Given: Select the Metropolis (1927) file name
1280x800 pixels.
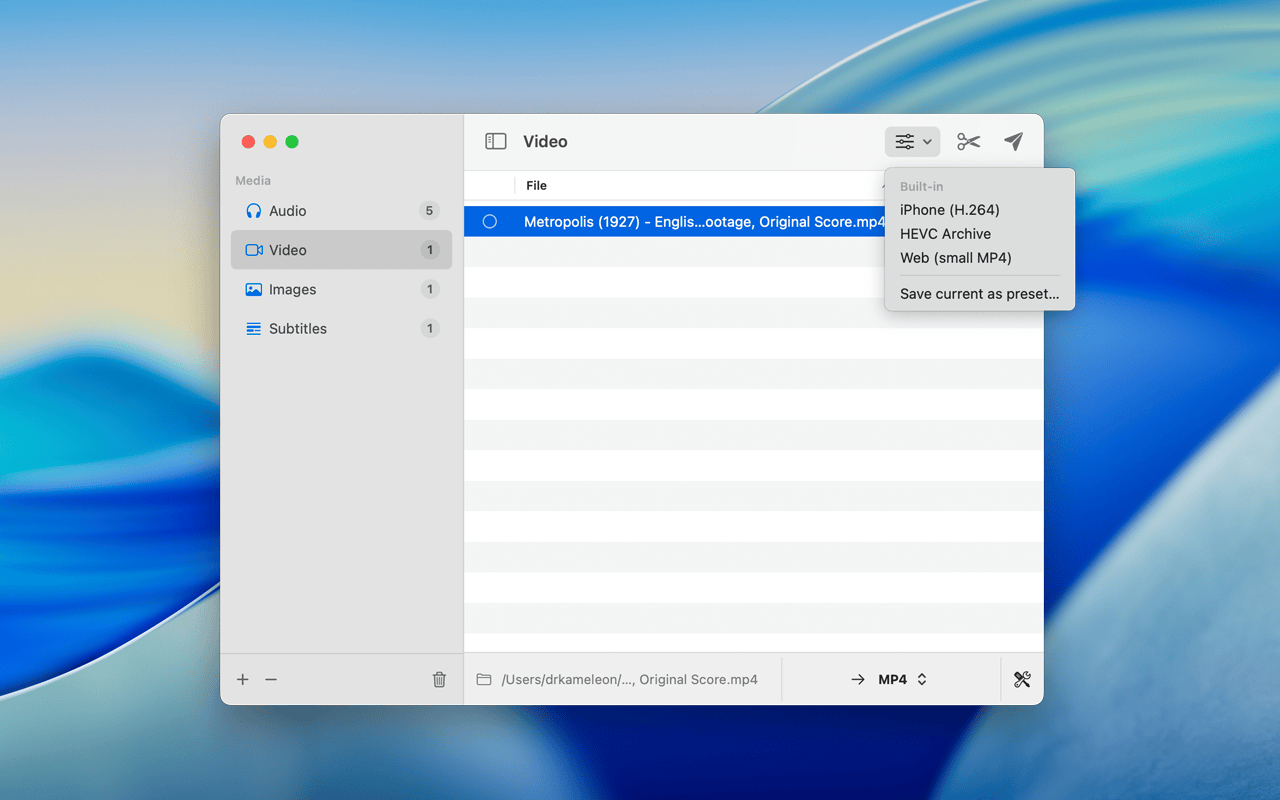Looking at the screenshot, I should click(x=704, y=222).
